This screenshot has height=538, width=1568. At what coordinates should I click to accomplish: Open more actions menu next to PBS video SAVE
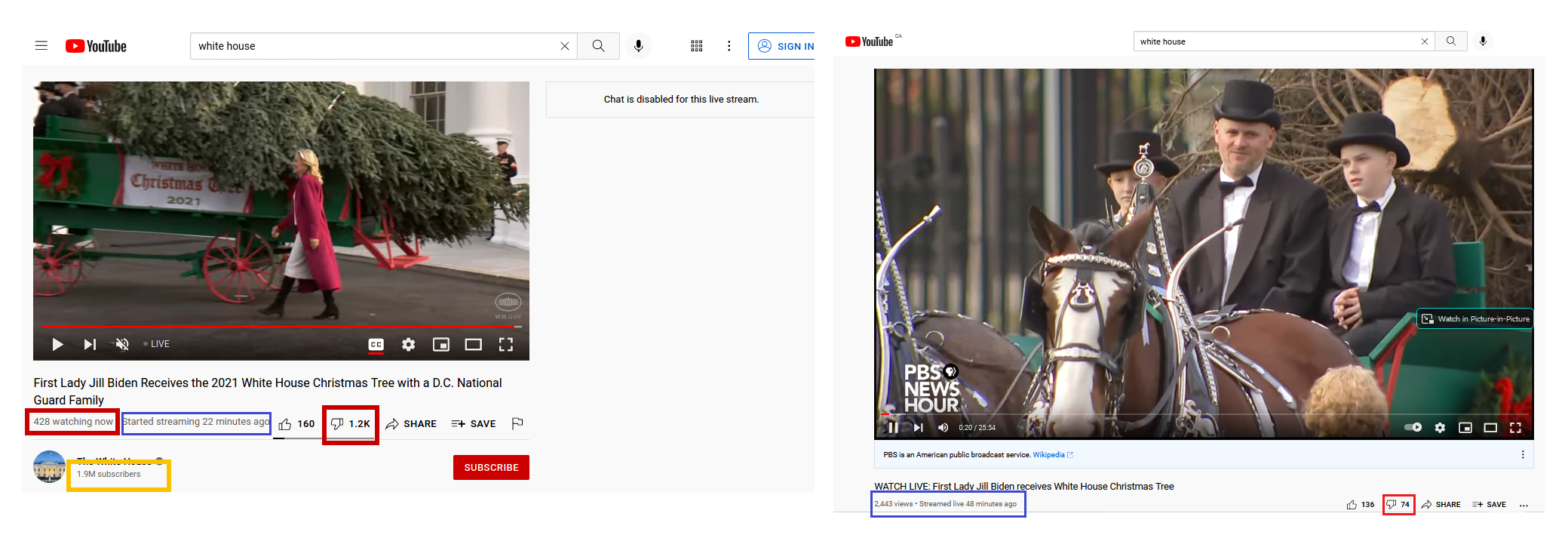pos(1524,505)
